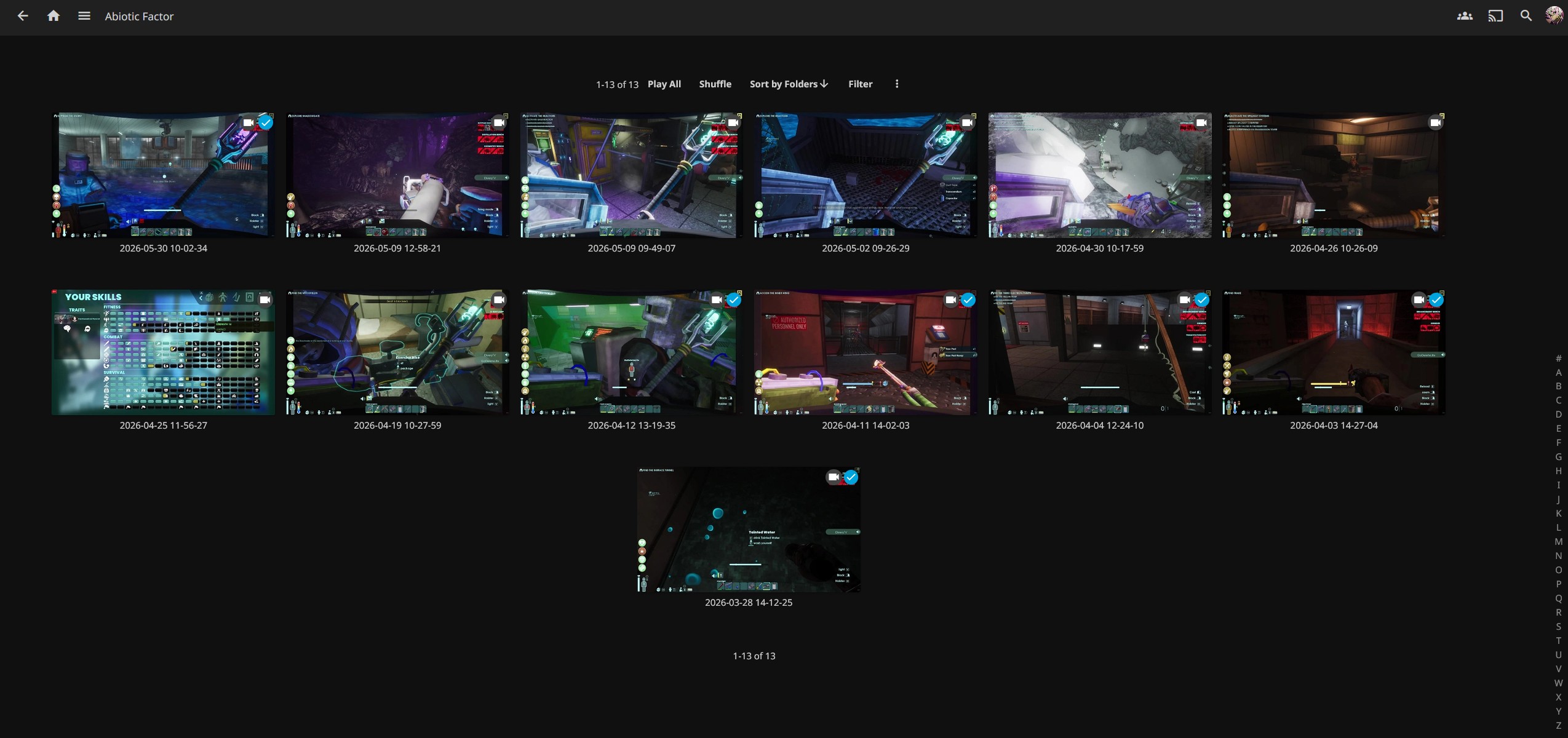Open video title 2026-03-28 14-12-25

(x=749, y=602)
